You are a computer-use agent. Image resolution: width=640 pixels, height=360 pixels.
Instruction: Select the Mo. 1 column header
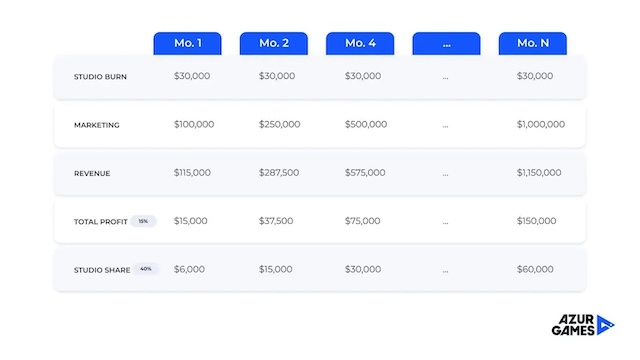coord(187,43)
